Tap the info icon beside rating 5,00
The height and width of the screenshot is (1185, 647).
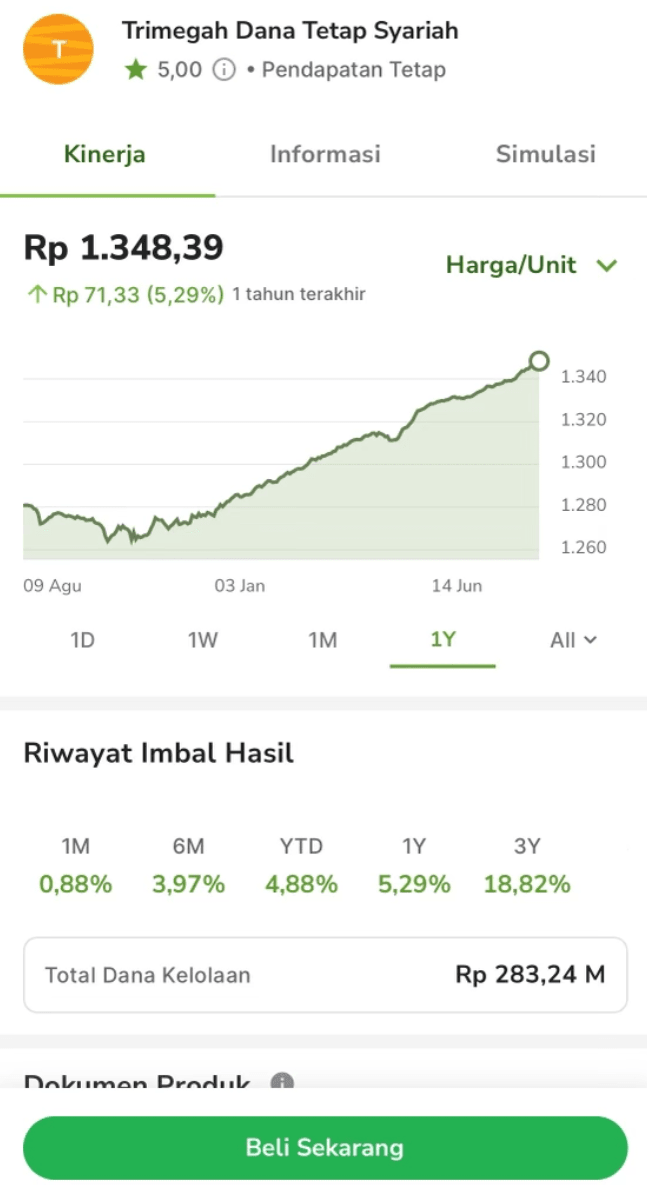225,70
